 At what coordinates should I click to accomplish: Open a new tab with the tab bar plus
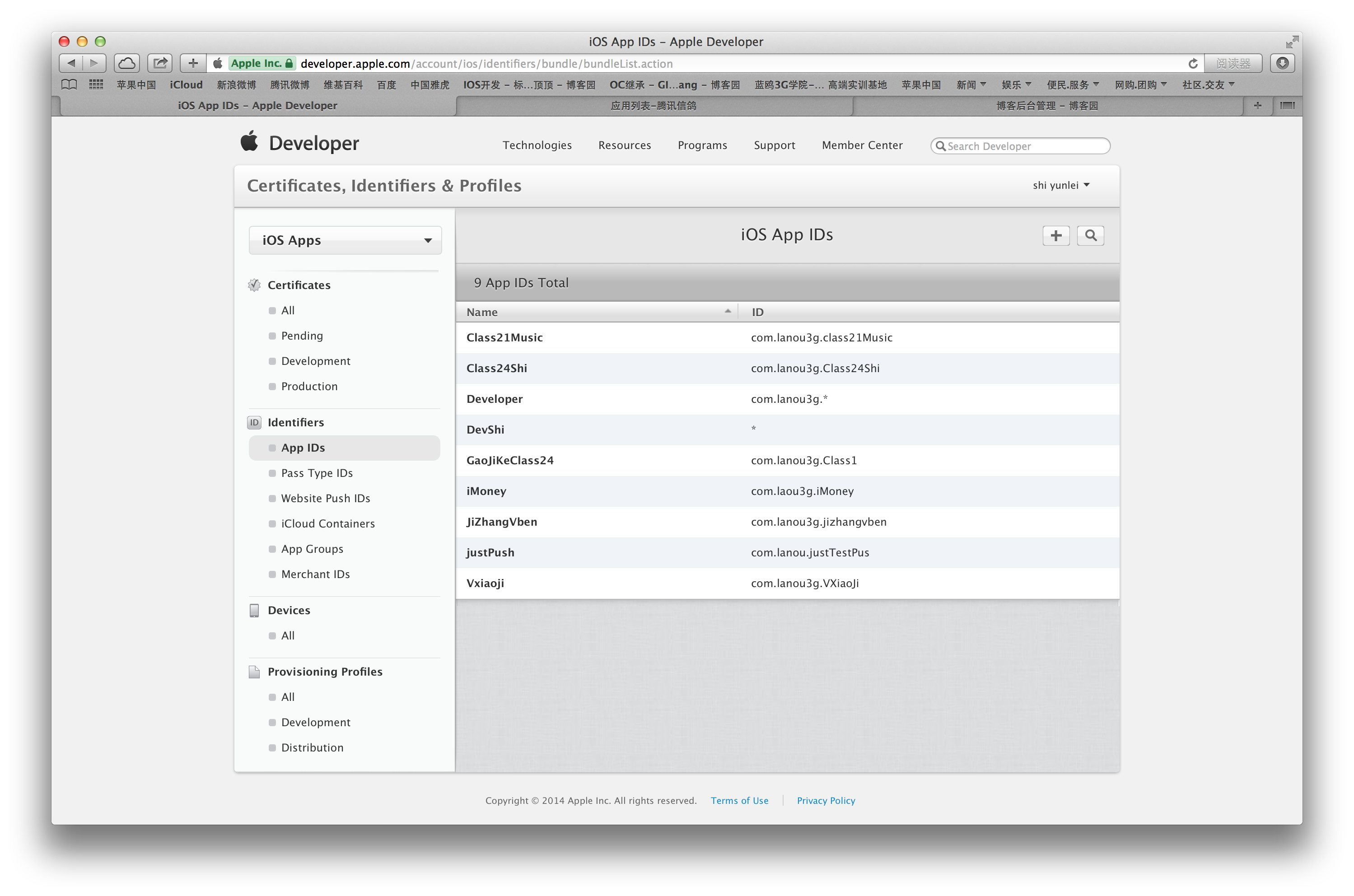[1257, 106]
